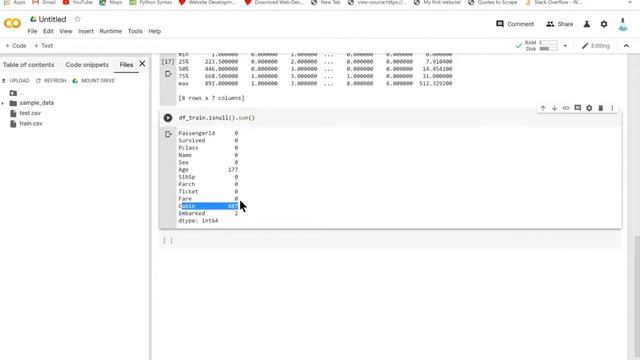Run the df_train.isnull().sum() cell
Screen dimensions: 640x360
168,118
